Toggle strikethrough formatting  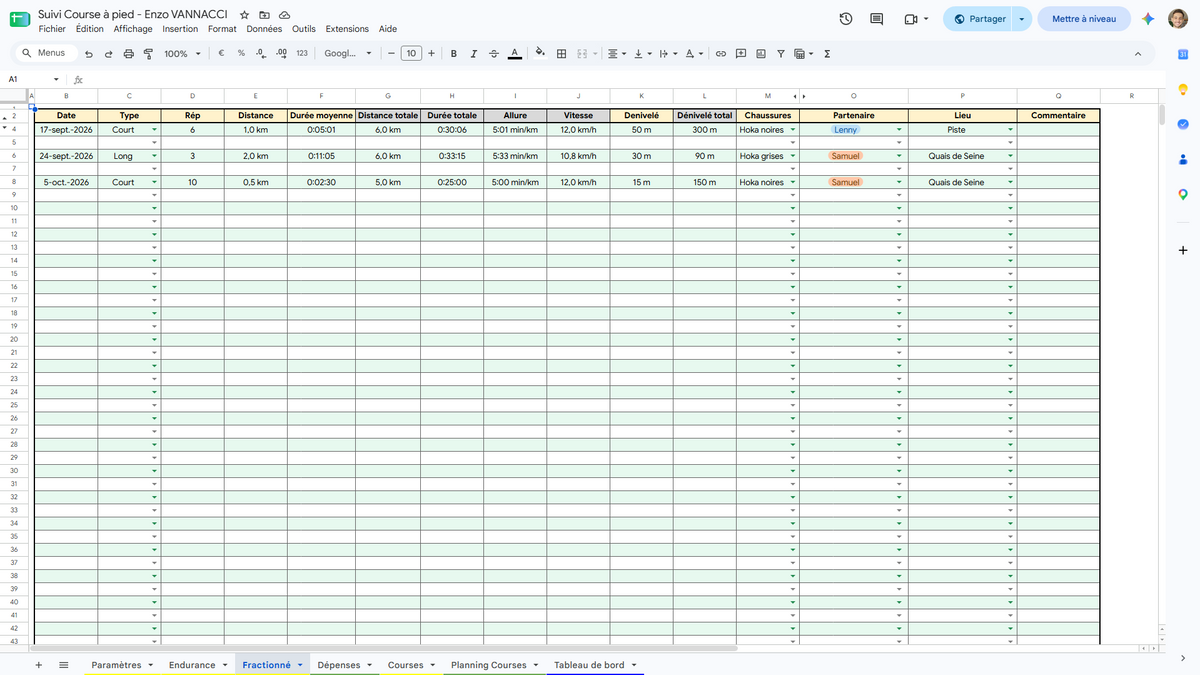pyautogui.click(x=494, y=54)
